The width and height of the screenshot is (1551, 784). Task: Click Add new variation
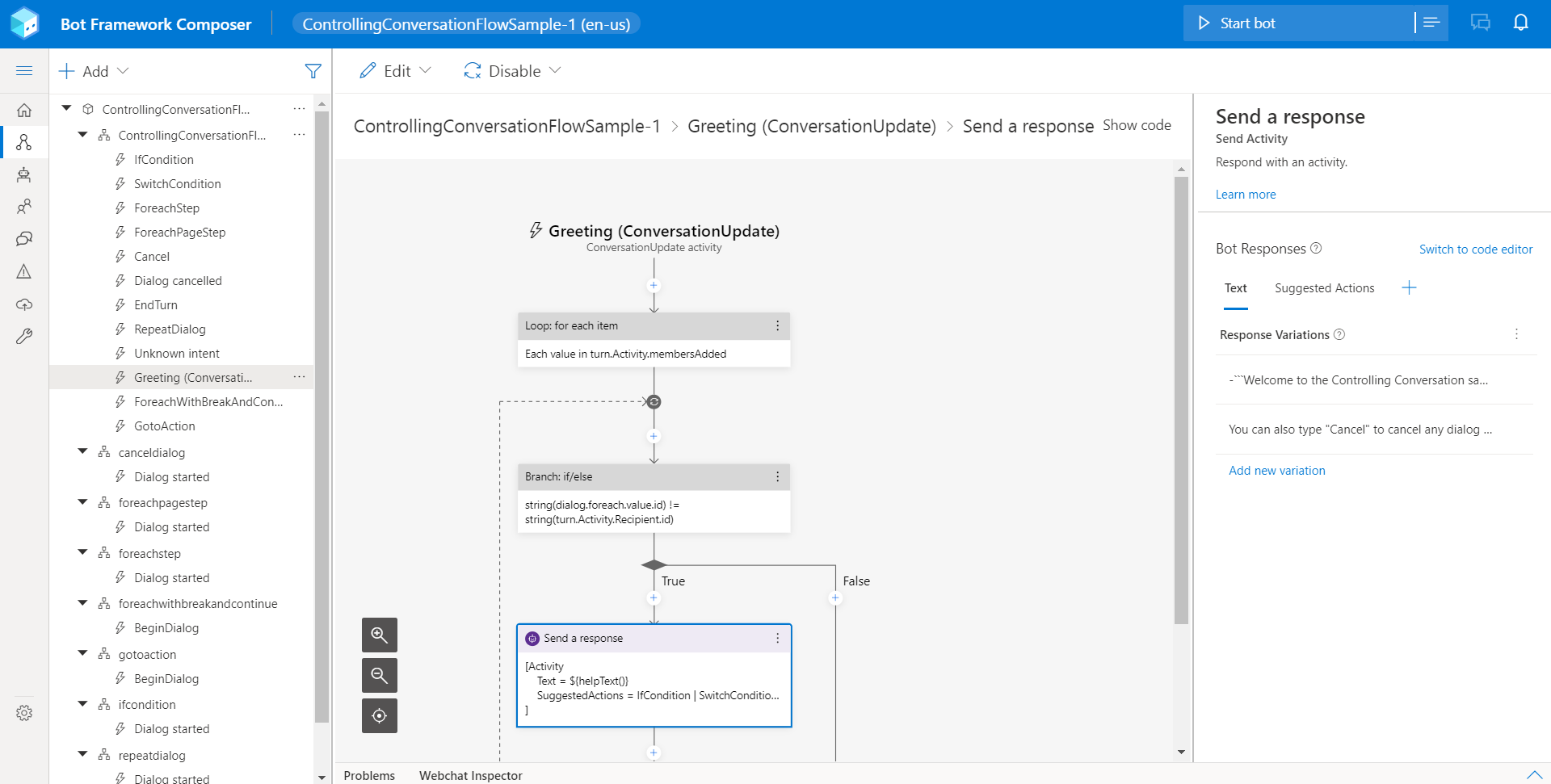1277,471
